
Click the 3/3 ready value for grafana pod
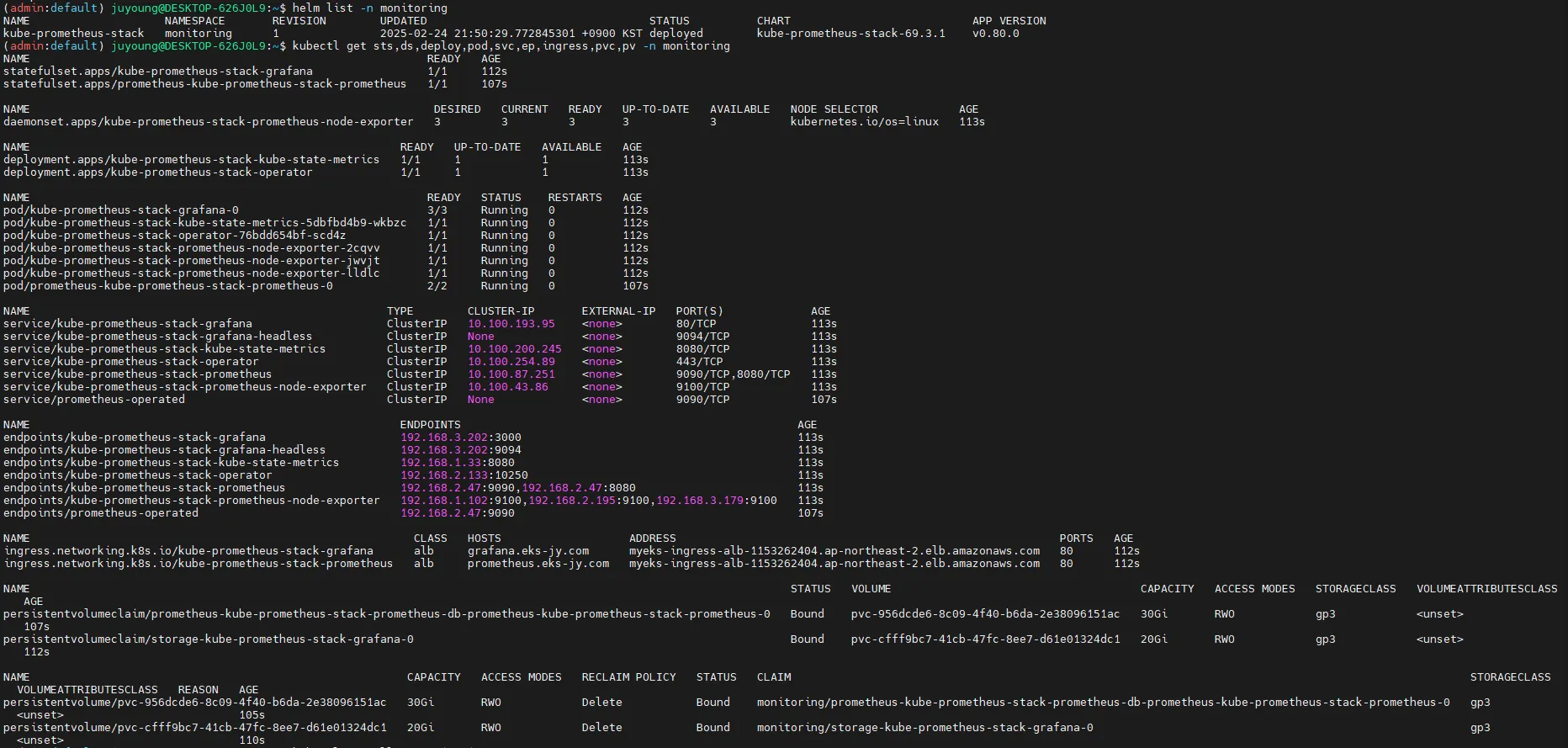[x=437, y=210]
